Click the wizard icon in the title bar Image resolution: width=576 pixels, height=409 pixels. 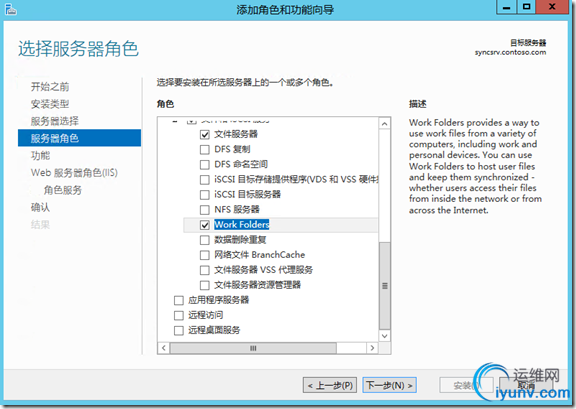[11, 9]
